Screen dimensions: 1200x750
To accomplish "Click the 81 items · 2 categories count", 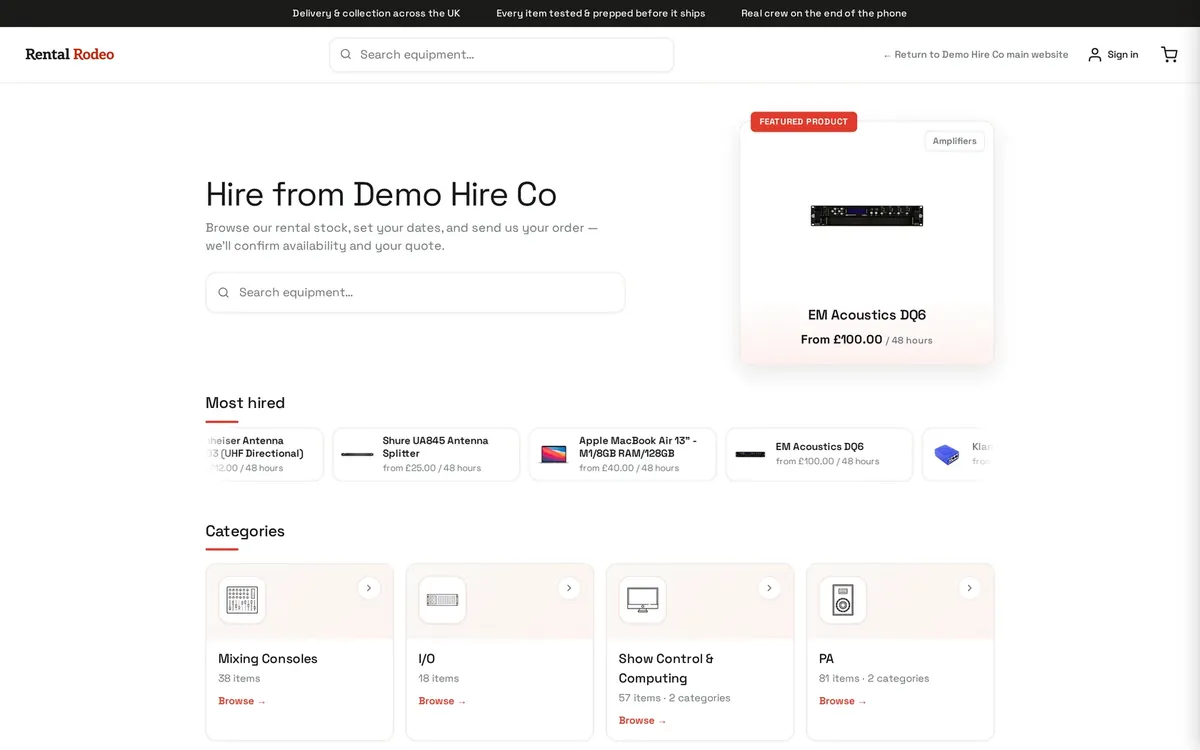I will [874, 678].
